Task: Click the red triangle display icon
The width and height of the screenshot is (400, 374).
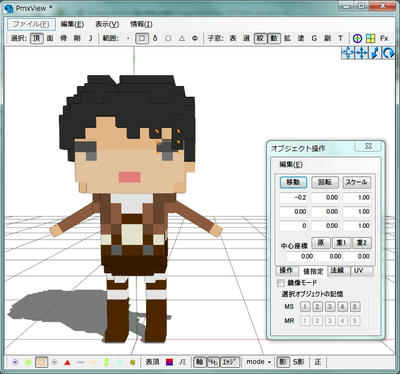Action: click(x=67, y=362)
